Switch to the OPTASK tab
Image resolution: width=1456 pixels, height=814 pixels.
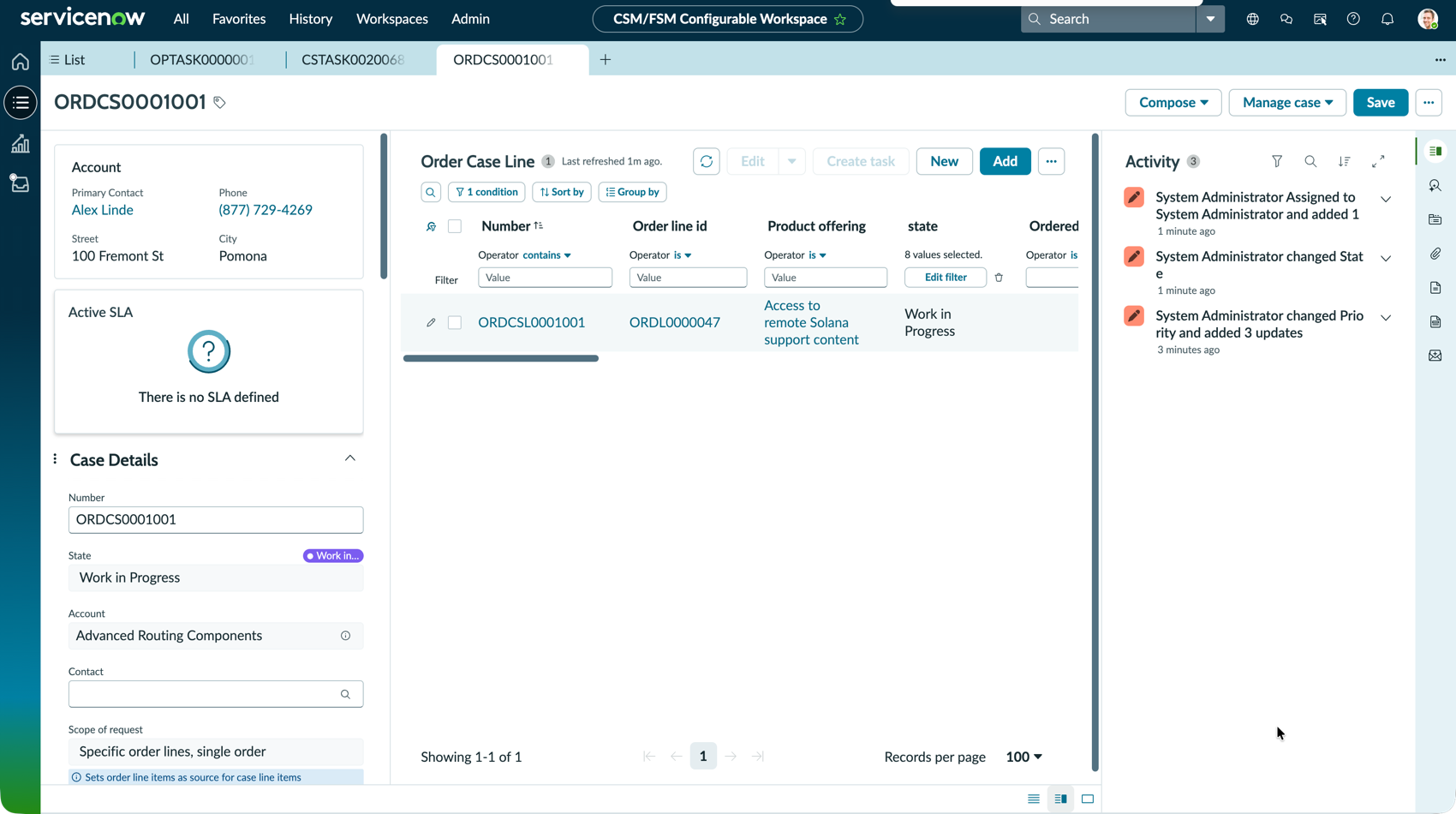coord(202,59)
